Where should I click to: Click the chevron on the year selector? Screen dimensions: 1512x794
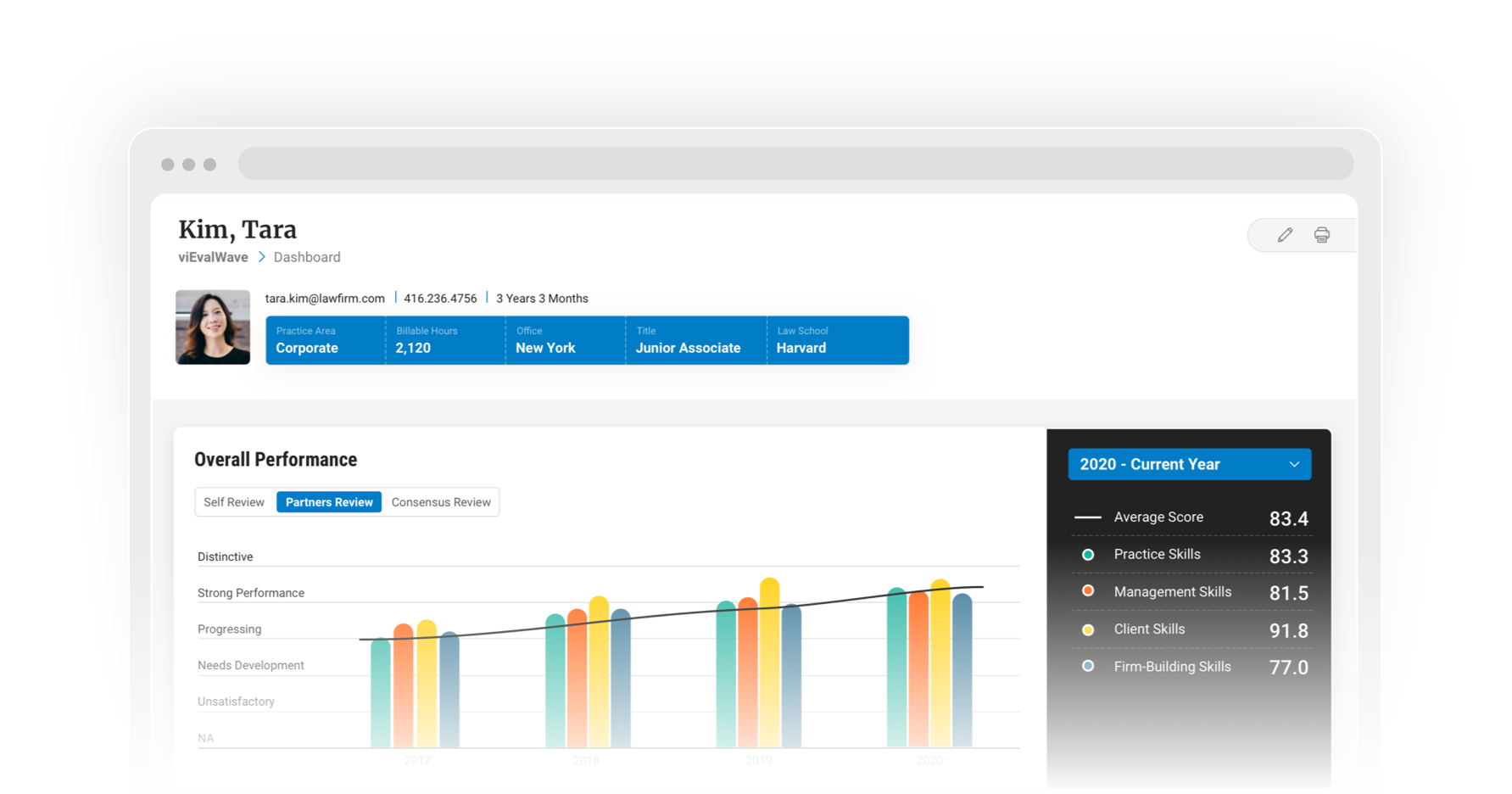pos(1294,464)
